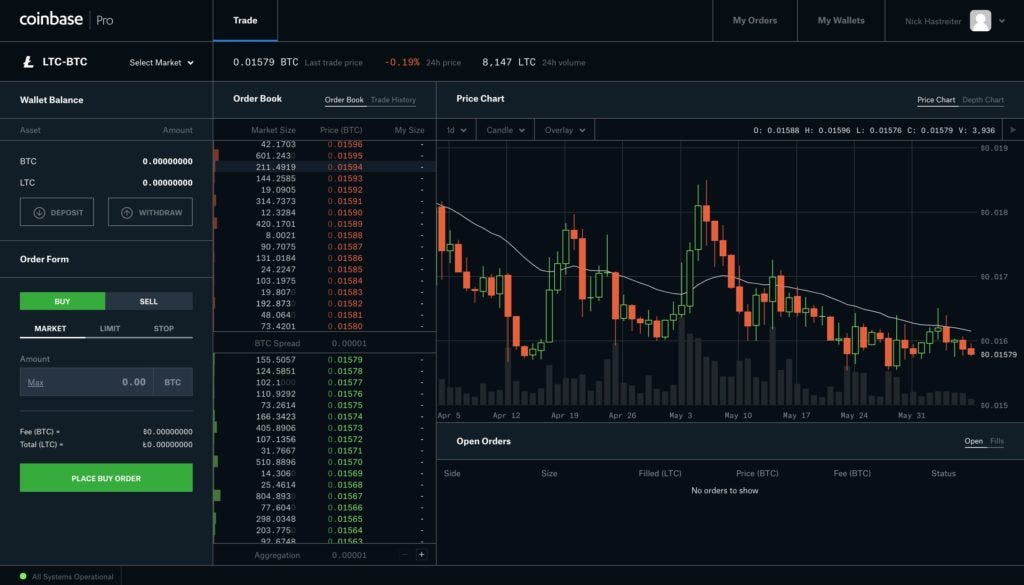Click the BTC wallet balance row
1024x585 pixels.
pos(106,161)
